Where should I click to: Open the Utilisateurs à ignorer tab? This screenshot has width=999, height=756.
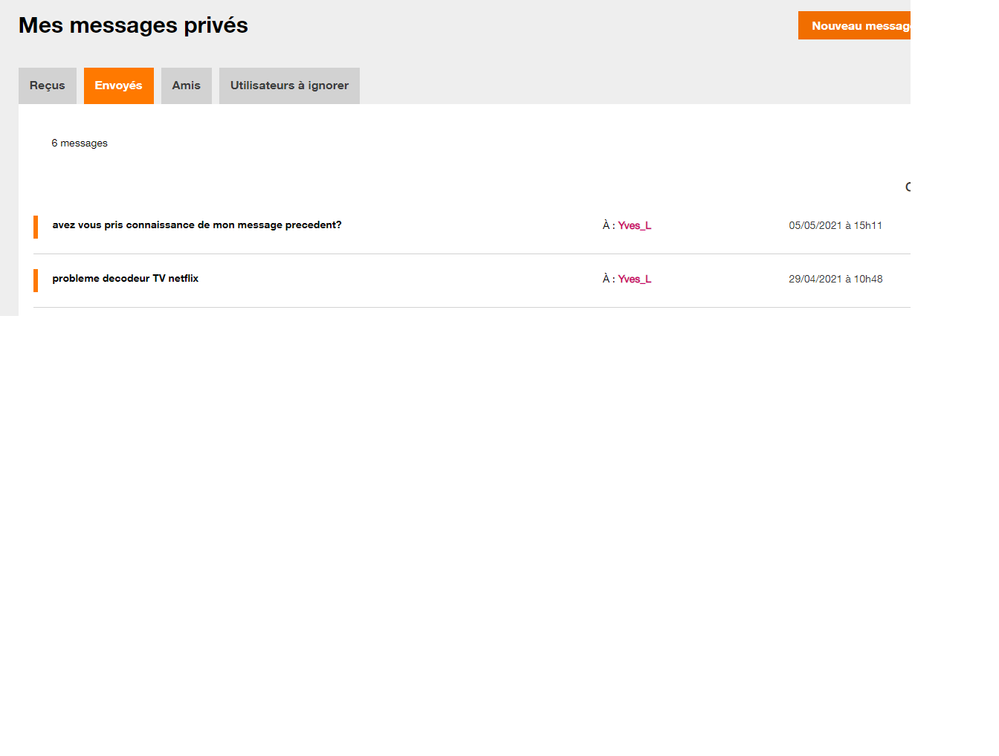point(289,86)
